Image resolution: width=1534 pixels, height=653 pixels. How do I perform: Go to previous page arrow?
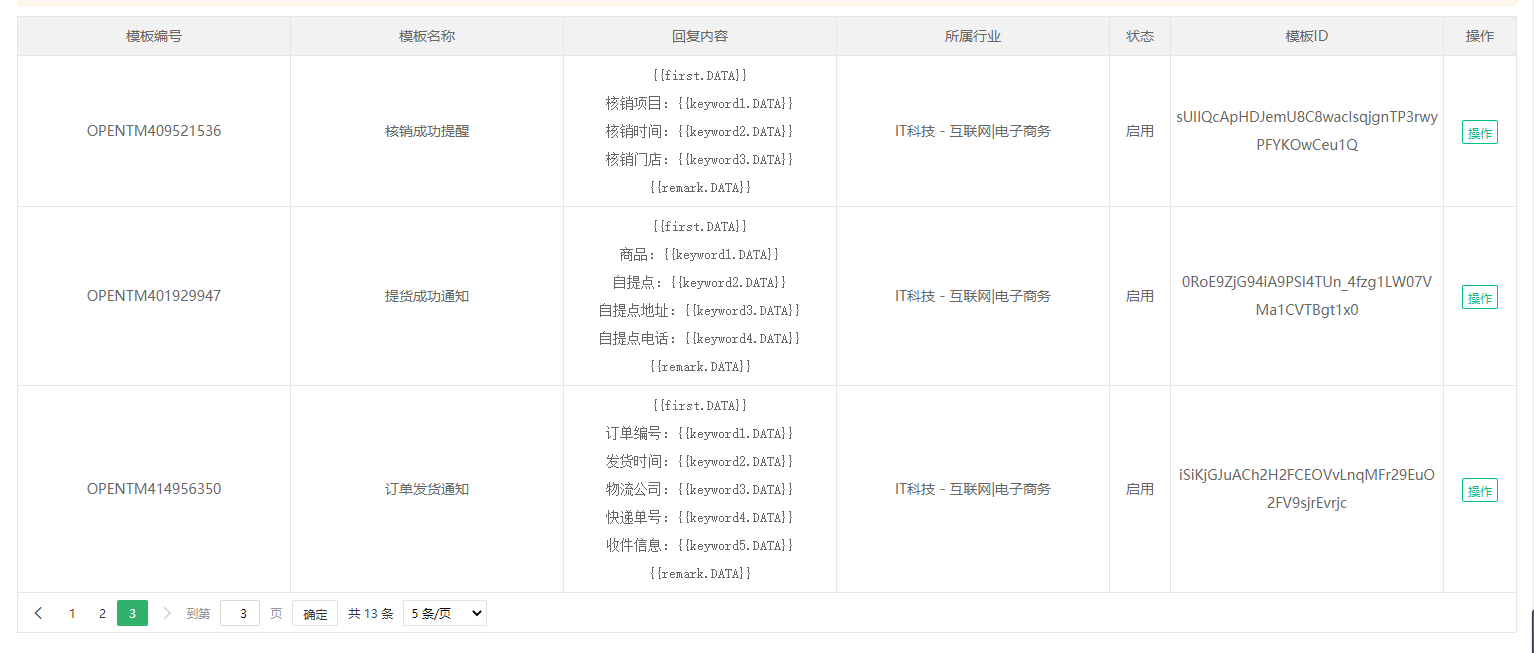click(x=38, y=613)
